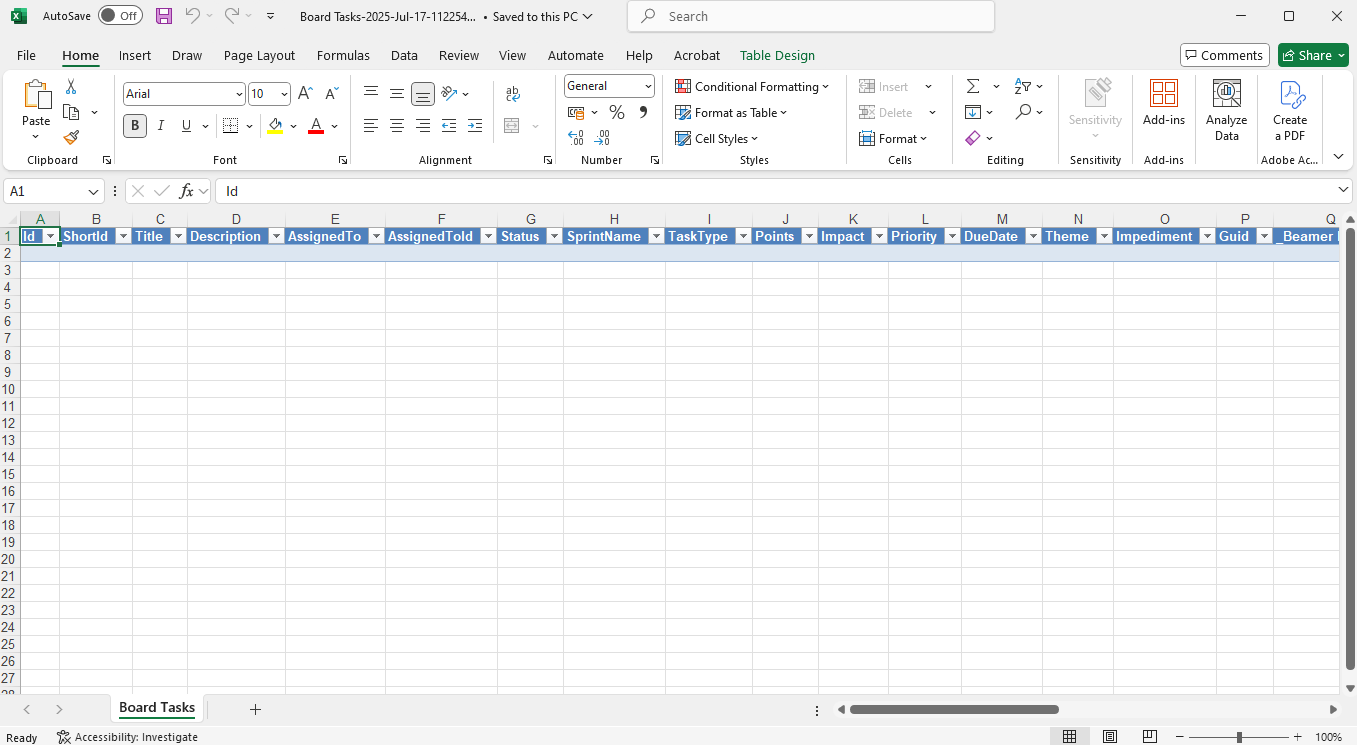The height and width of the screenshot is (750, 1357).
Task: Click the Format Painter brush icon
Action: click(x=71, y=138)
